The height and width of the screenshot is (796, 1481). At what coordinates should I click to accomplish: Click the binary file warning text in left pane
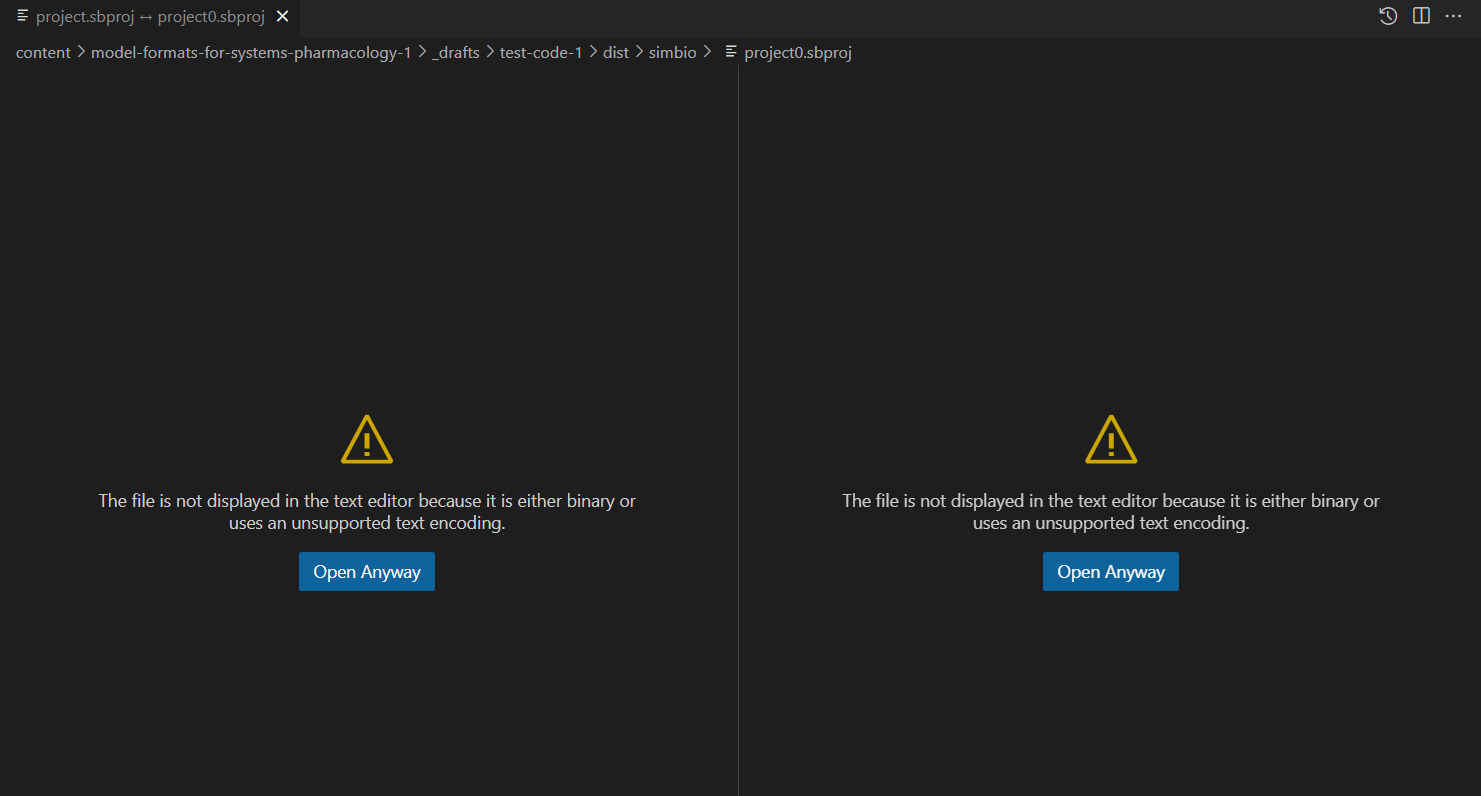click(367, 512)
